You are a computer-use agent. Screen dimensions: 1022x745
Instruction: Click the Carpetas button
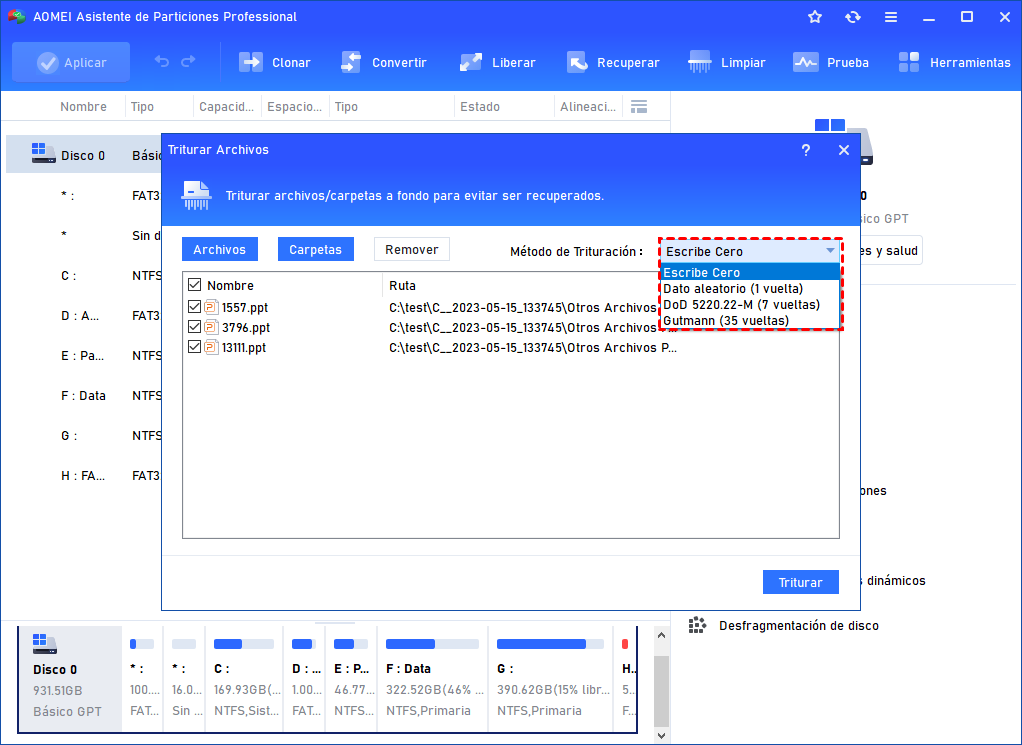click(315, 249)
